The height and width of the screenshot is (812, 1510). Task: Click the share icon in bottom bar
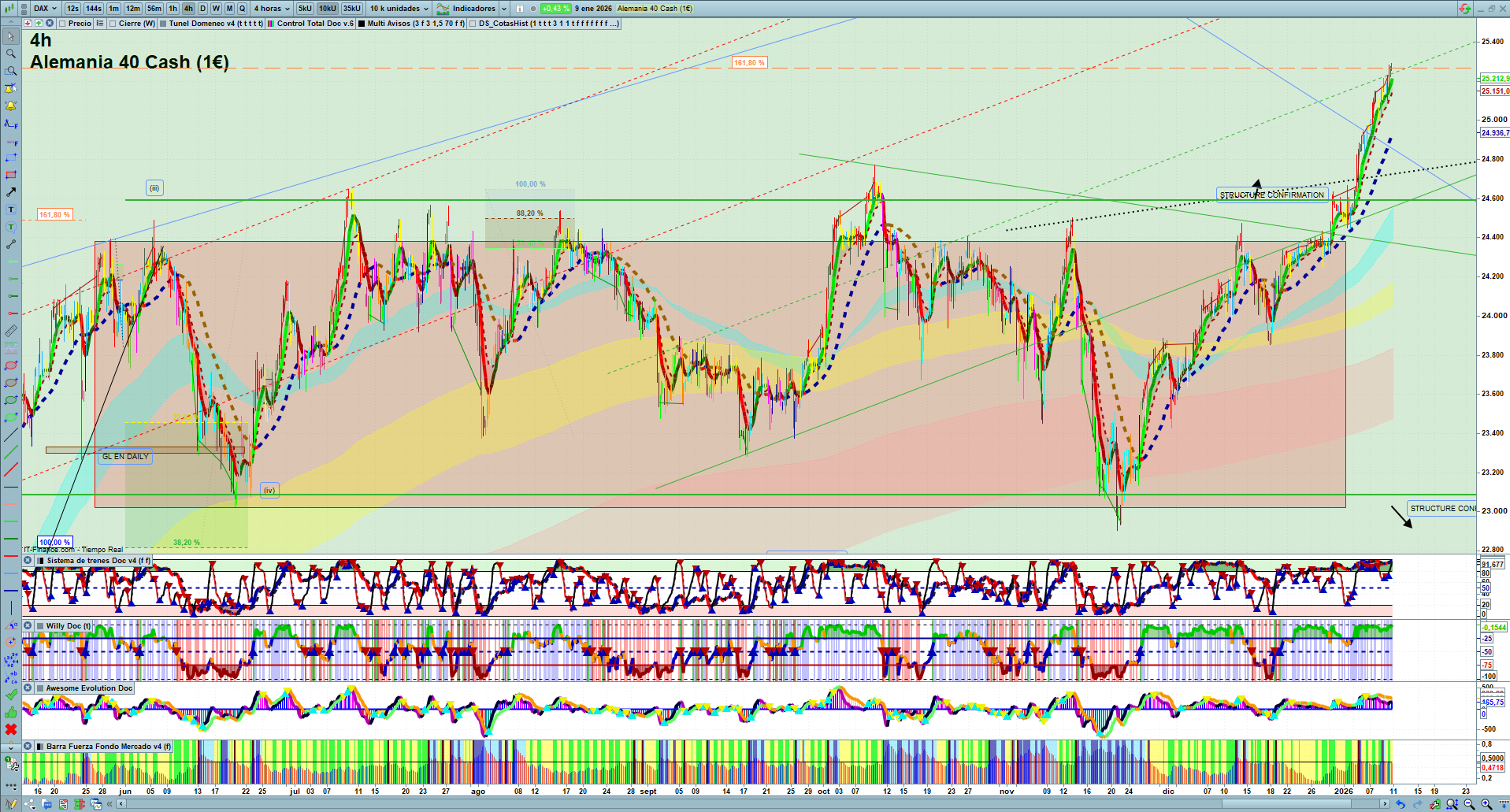coord(30,804)
